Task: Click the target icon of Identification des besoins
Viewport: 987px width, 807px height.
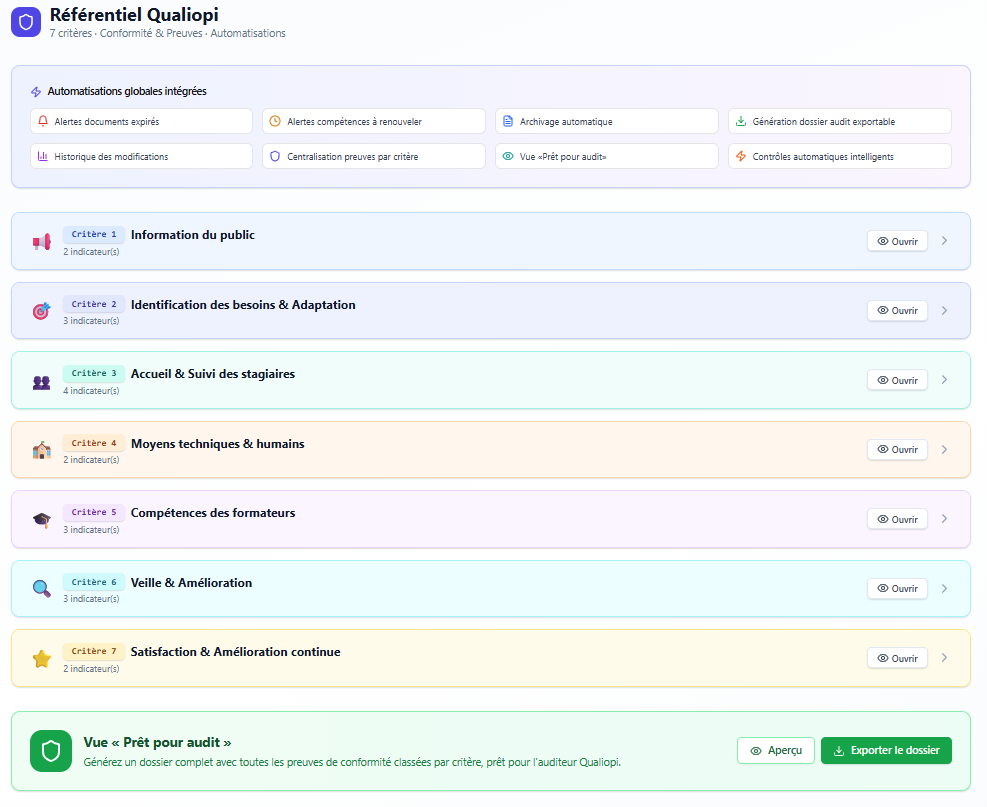Action: pyautogui.click(x=42, y=311)
